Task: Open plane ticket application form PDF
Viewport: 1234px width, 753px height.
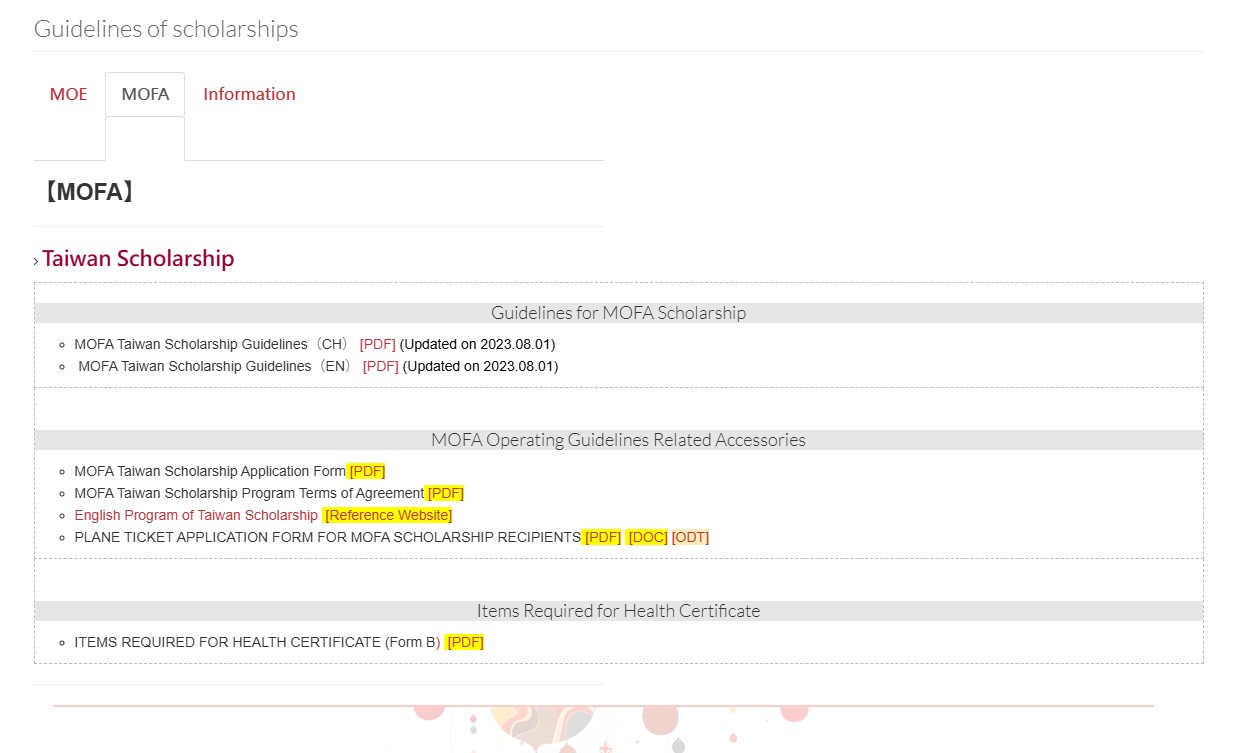Action: click(602, 537)
